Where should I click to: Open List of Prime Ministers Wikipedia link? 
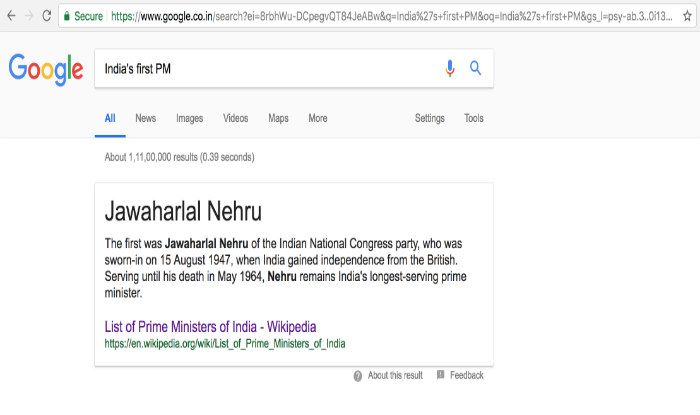(x=210, y=326)
